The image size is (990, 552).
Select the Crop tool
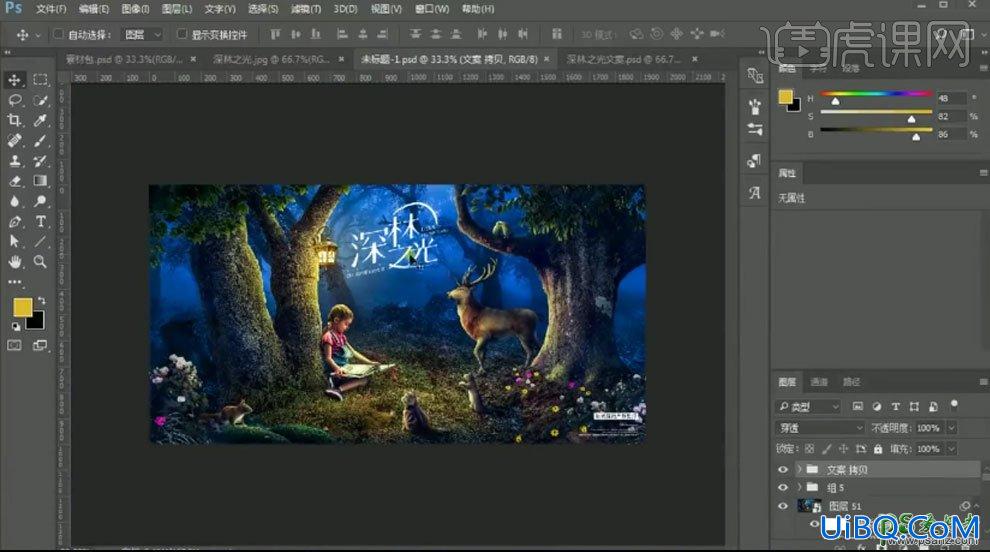15,121
